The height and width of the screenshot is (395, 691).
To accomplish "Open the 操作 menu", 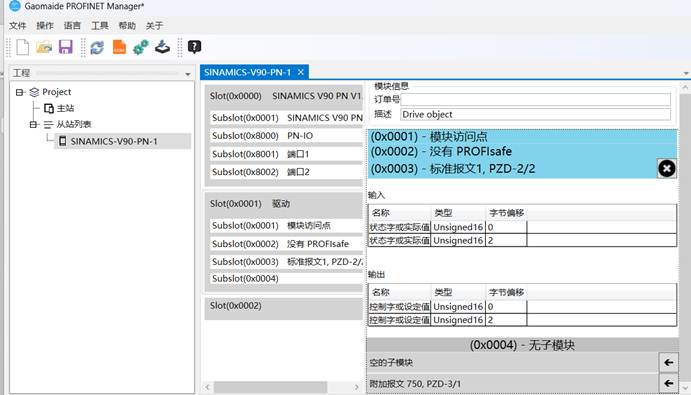I will [45, 26].
